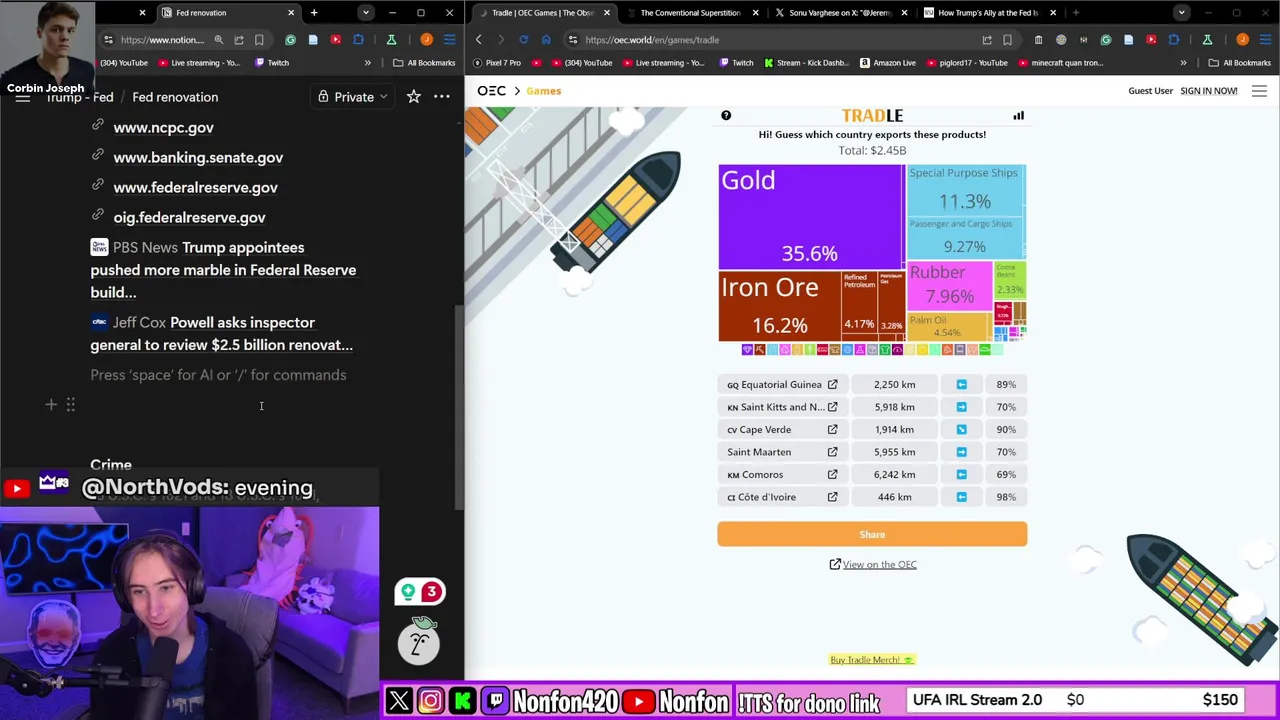Click the Instagram icon in stream overlay
This screenshot has height=720, width=1280.
[430, 701]
